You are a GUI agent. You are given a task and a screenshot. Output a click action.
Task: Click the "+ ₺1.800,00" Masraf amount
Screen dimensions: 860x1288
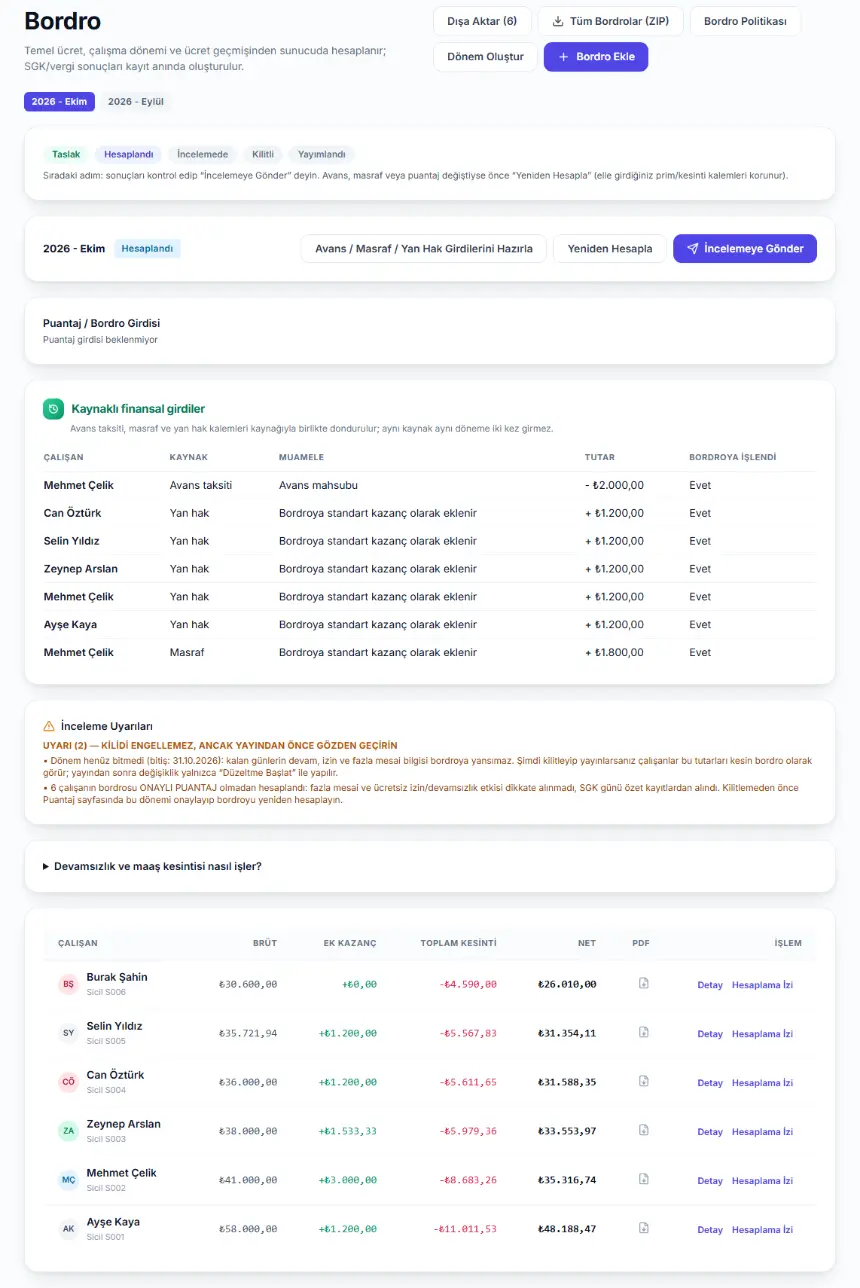point(615,653)
